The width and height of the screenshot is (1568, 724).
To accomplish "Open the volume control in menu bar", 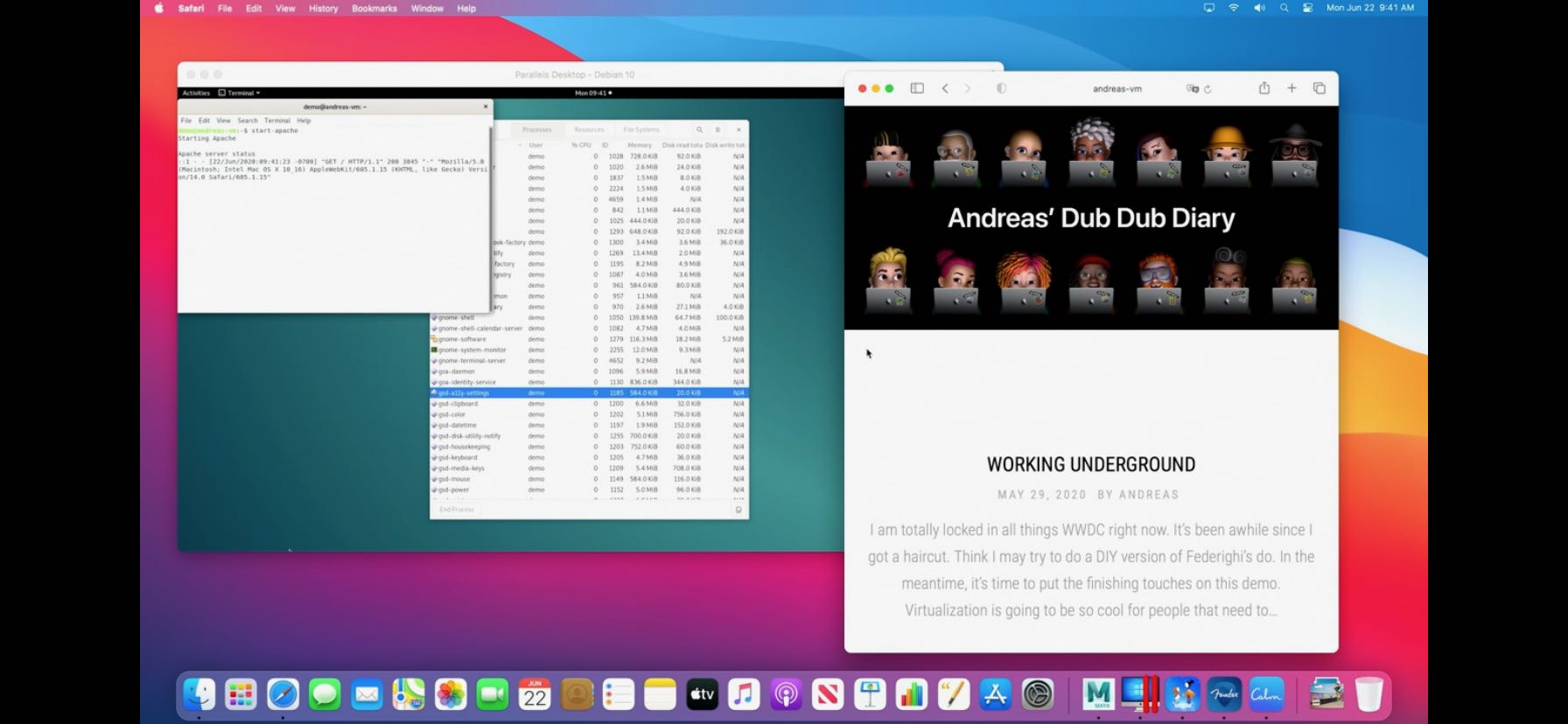I will point(1258,8).
